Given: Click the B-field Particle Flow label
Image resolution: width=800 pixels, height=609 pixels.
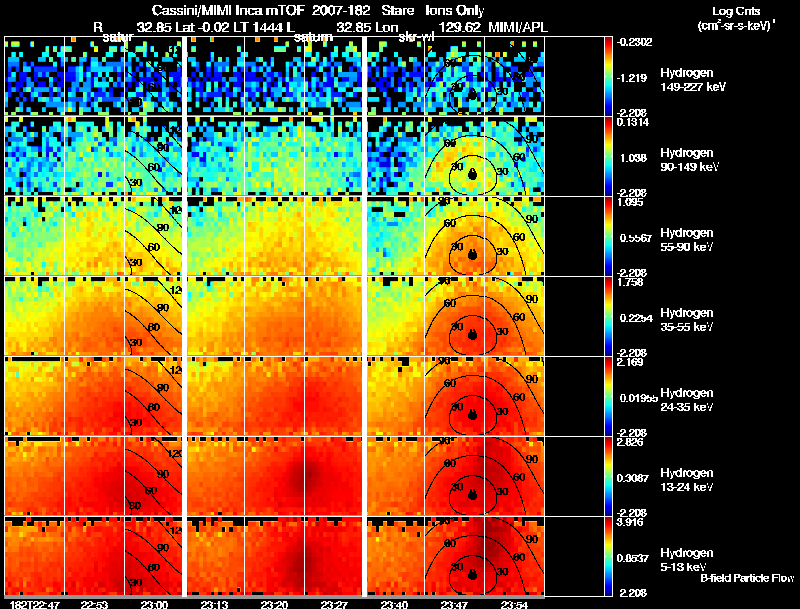Looking at the screenshot, I should [x=747, y=578].
